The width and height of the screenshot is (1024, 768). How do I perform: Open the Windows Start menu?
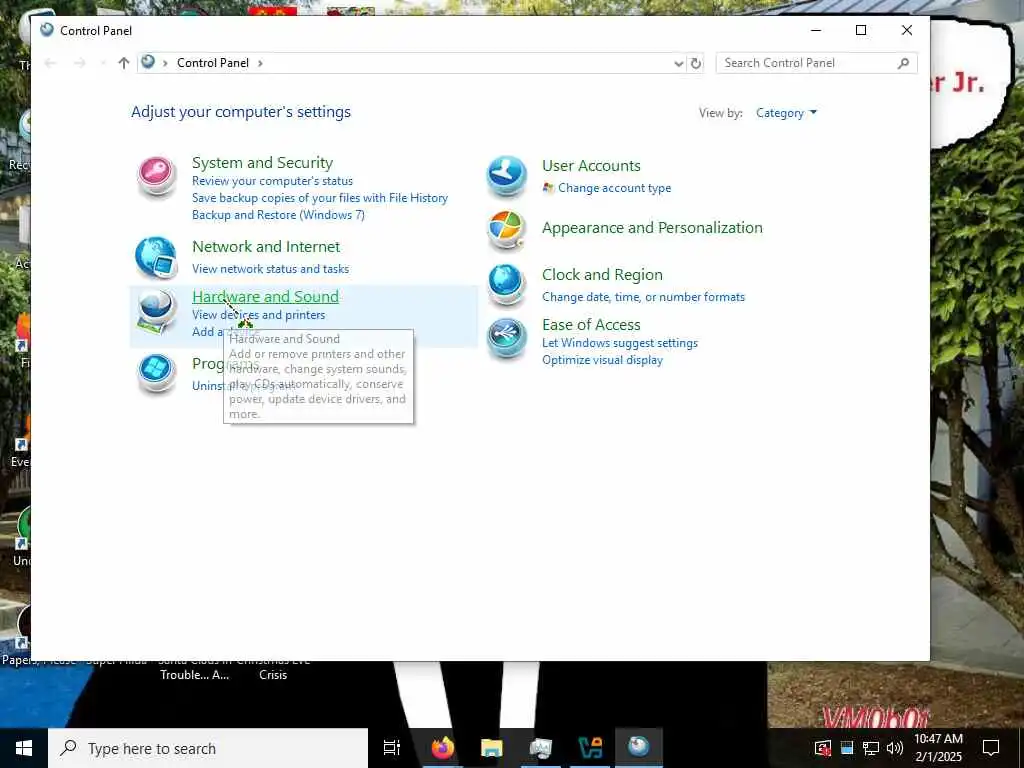pos(24,748)
